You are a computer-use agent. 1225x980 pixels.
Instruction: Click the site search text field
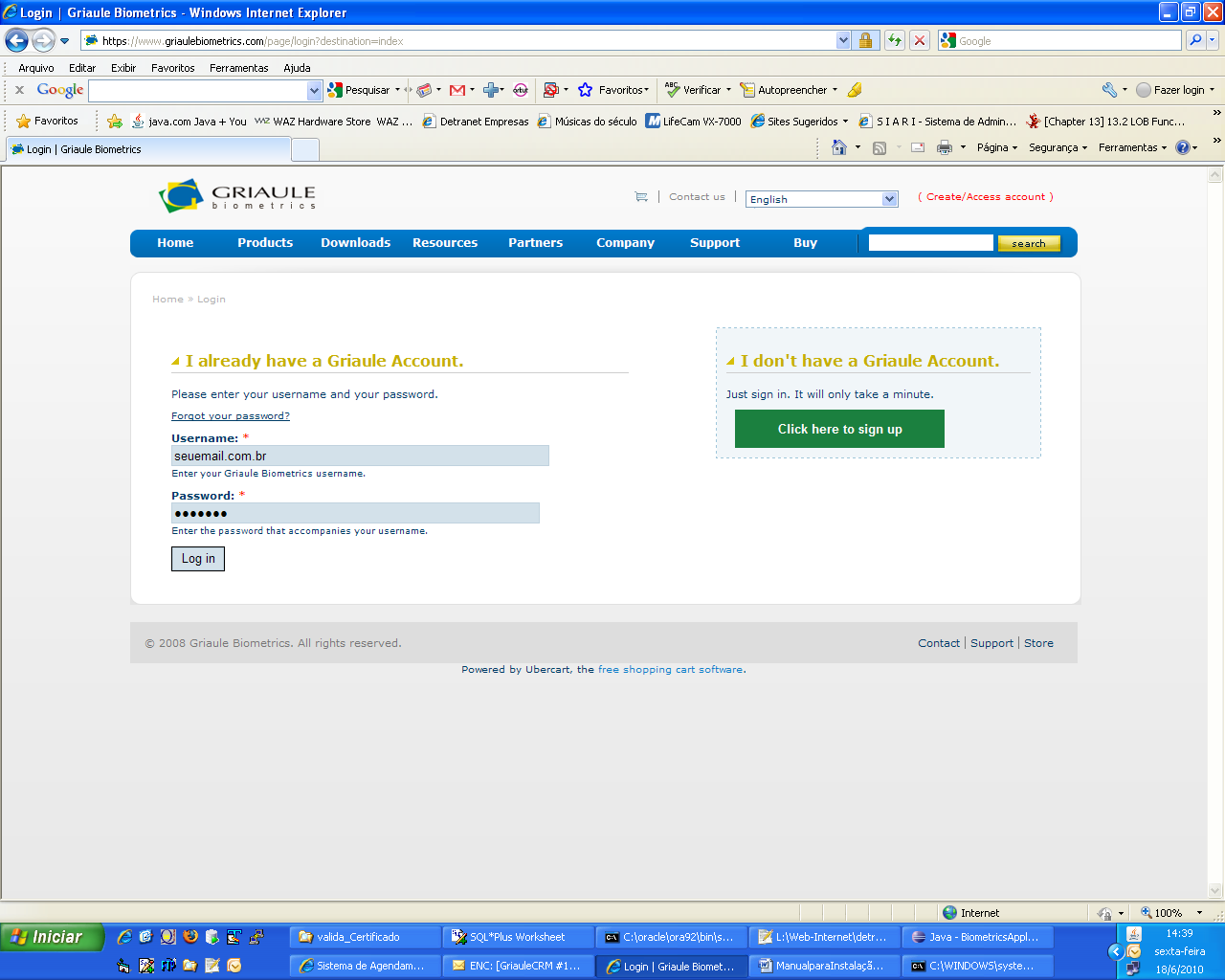[x=930, y=243]
